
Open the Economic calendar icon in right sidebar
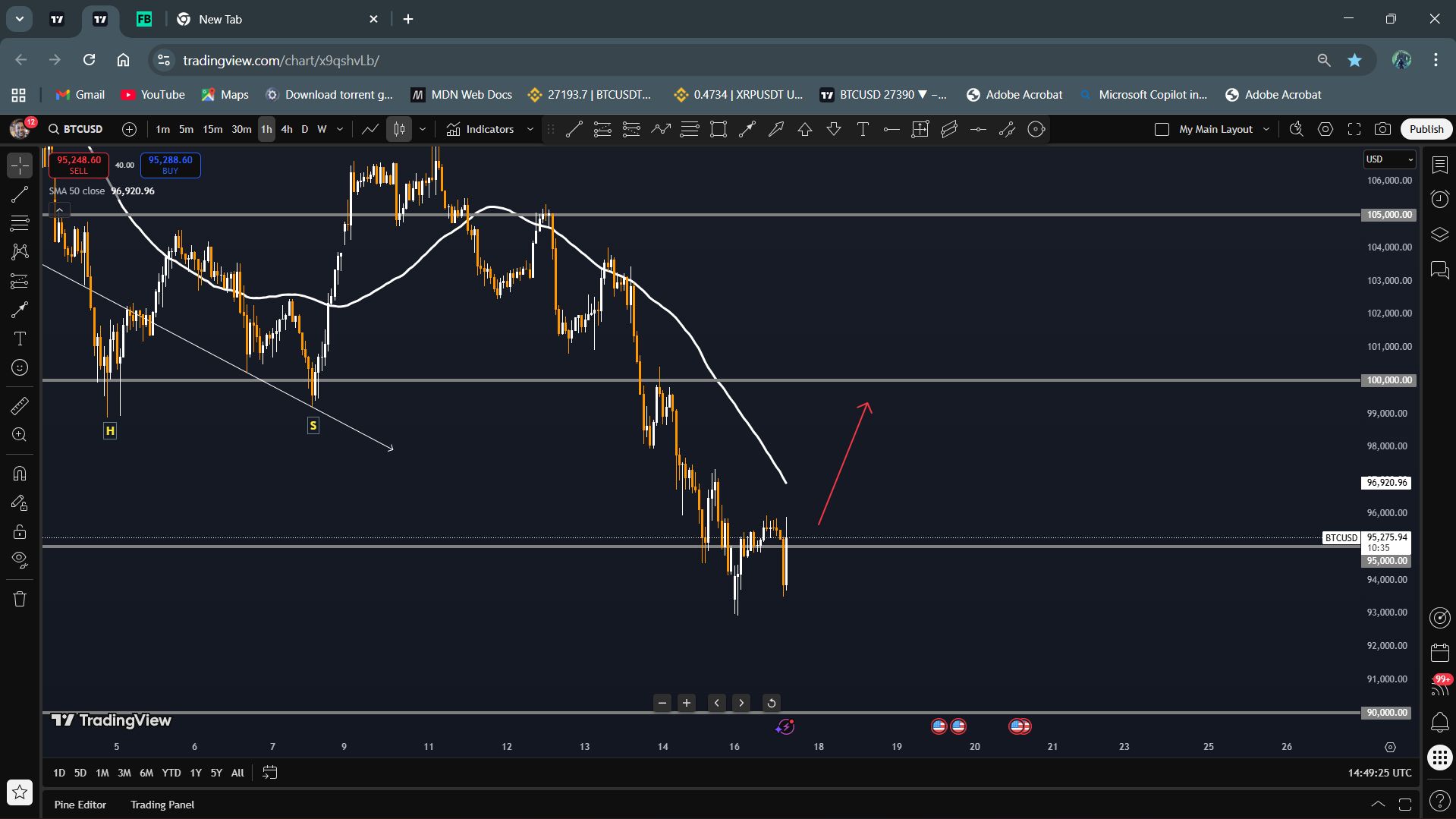tap(1439, 653)
